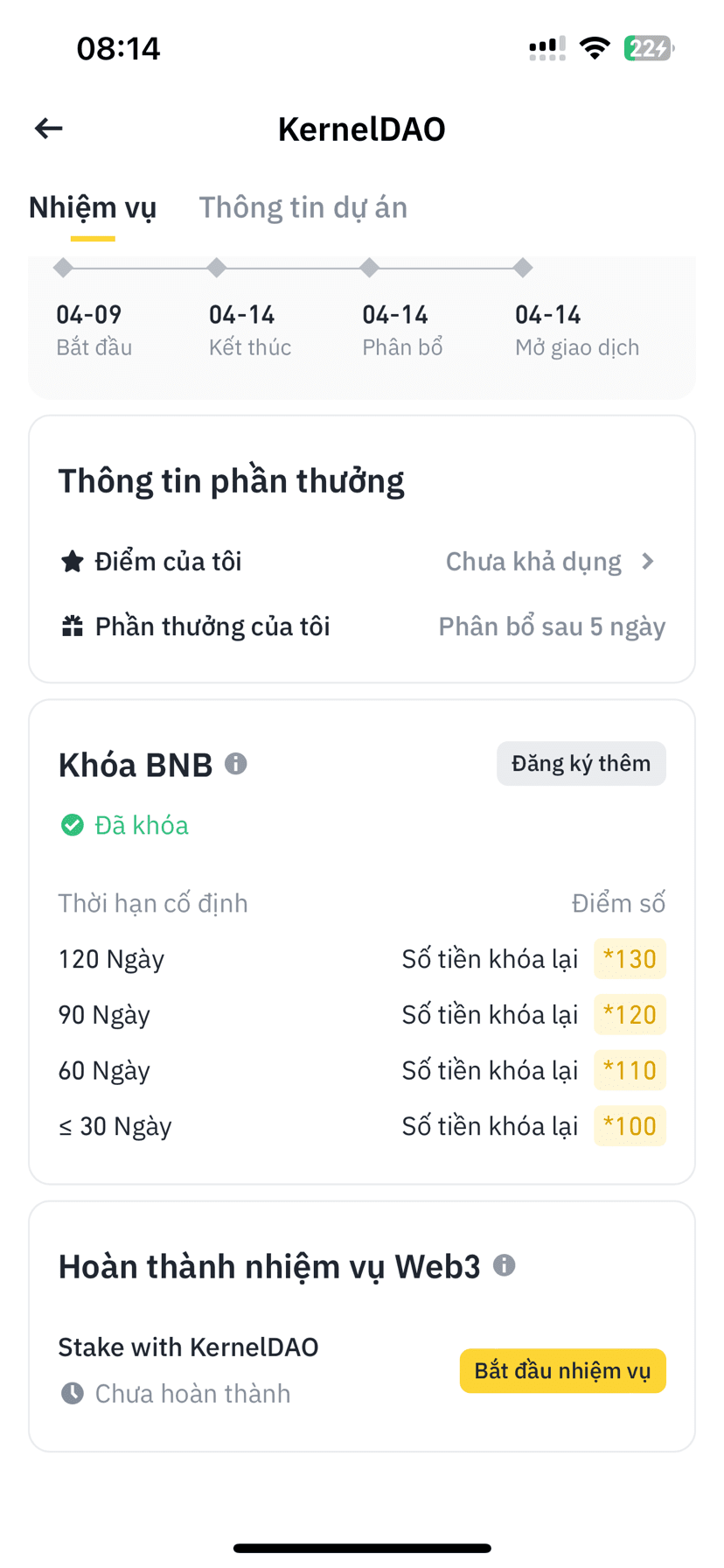Tap the Phân bổ timeline diamond marker
This screenshot has width=724, height=1568.
click(370, 268)
